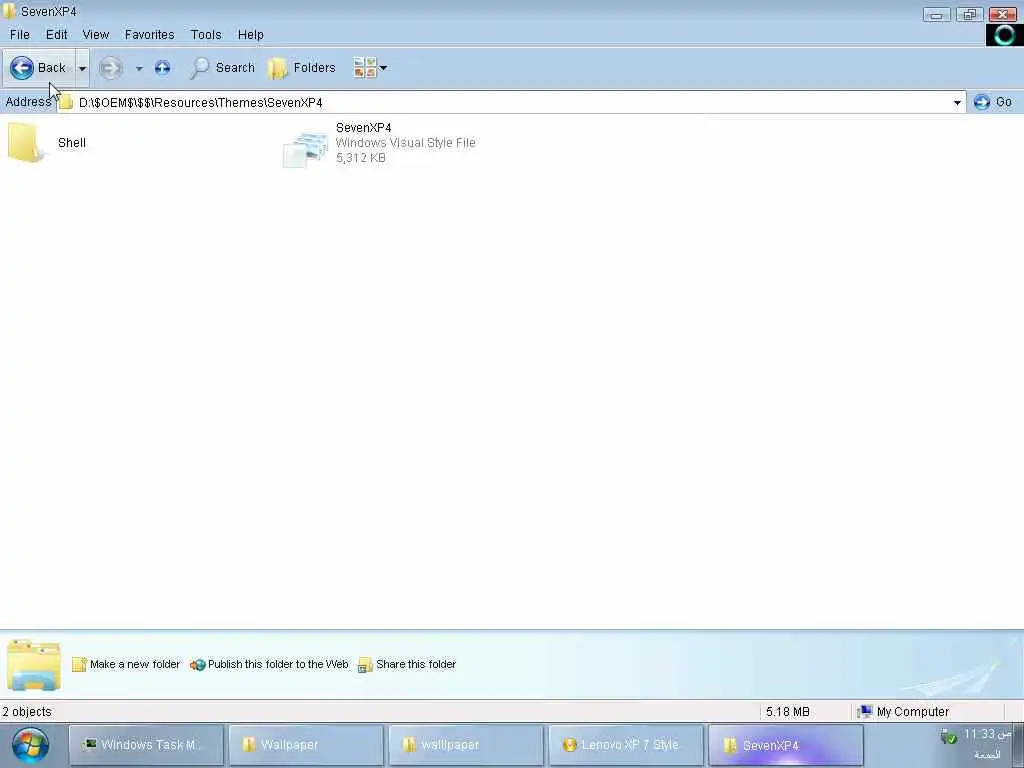
Task: Click the 5.18 MB status bar size
Action: (788, 712)
